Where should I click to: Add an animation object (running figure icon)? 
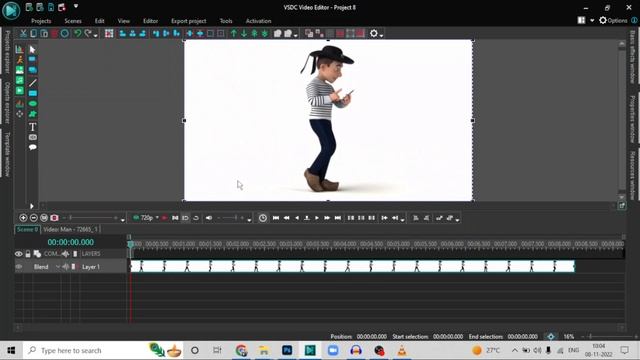20,60
